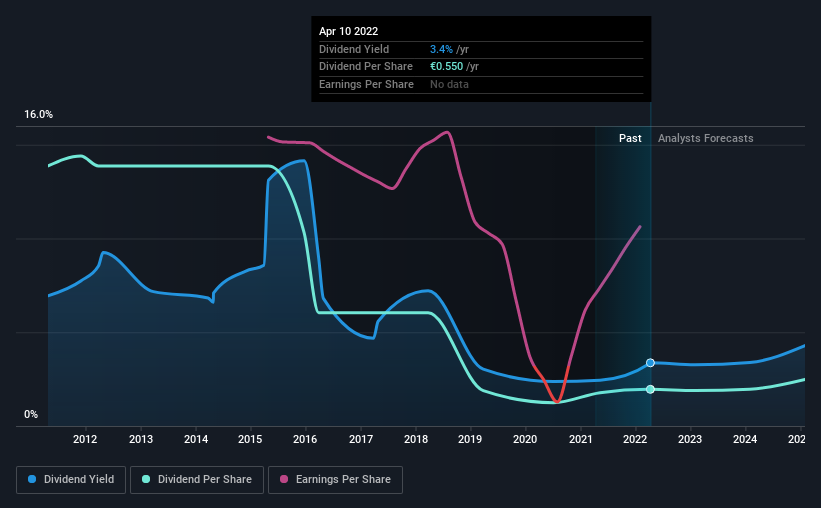
Task: Click the 2012 x-axis year label
Action: tap(85, 439)
